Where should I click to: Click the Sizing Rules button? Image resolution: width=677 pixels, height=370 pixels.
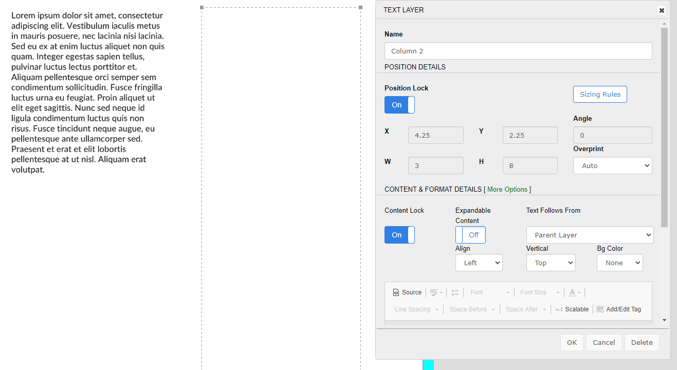coord(600,94)
